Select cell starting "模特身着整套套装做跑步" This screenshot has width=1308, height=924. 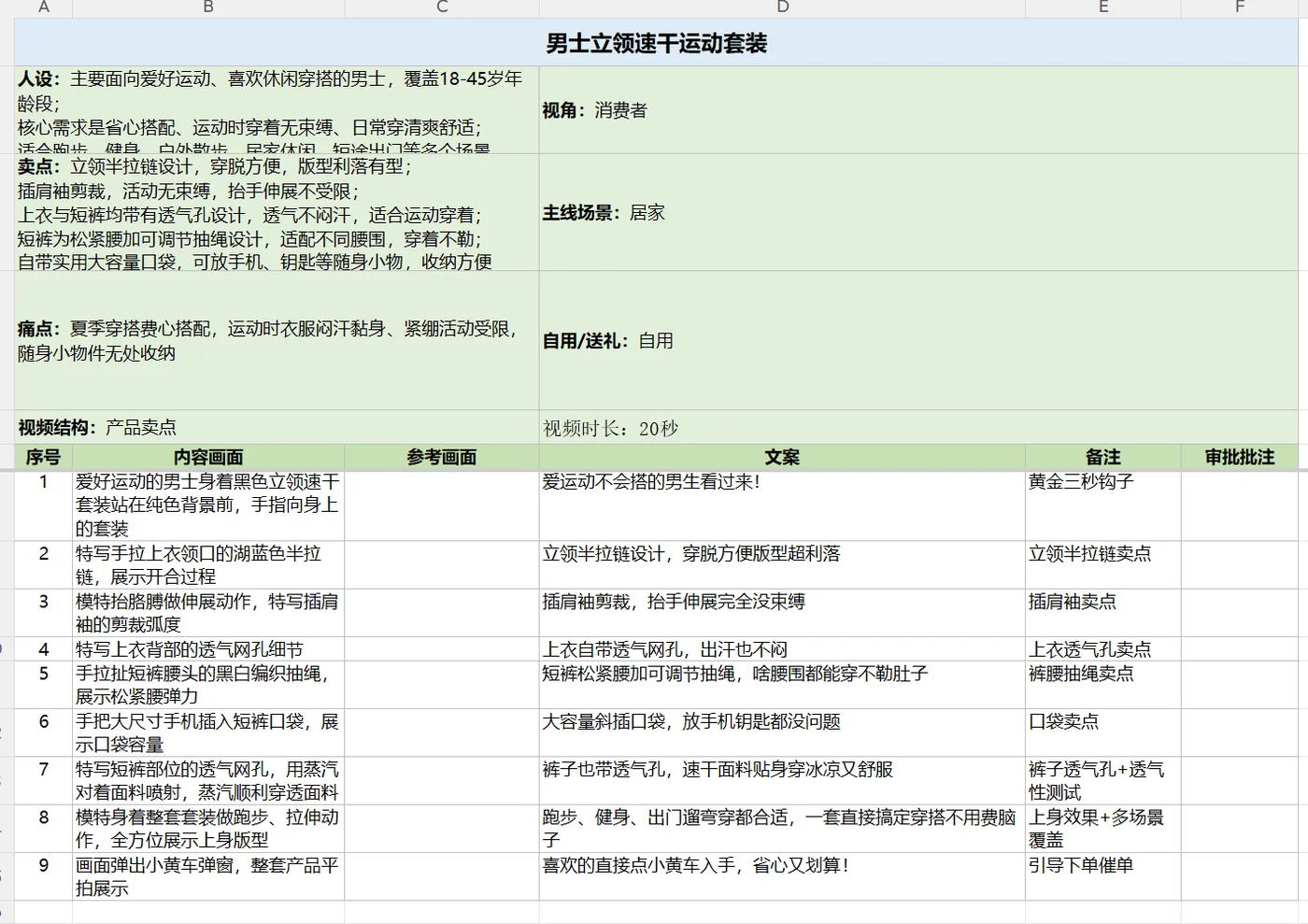tap(208, 828)
